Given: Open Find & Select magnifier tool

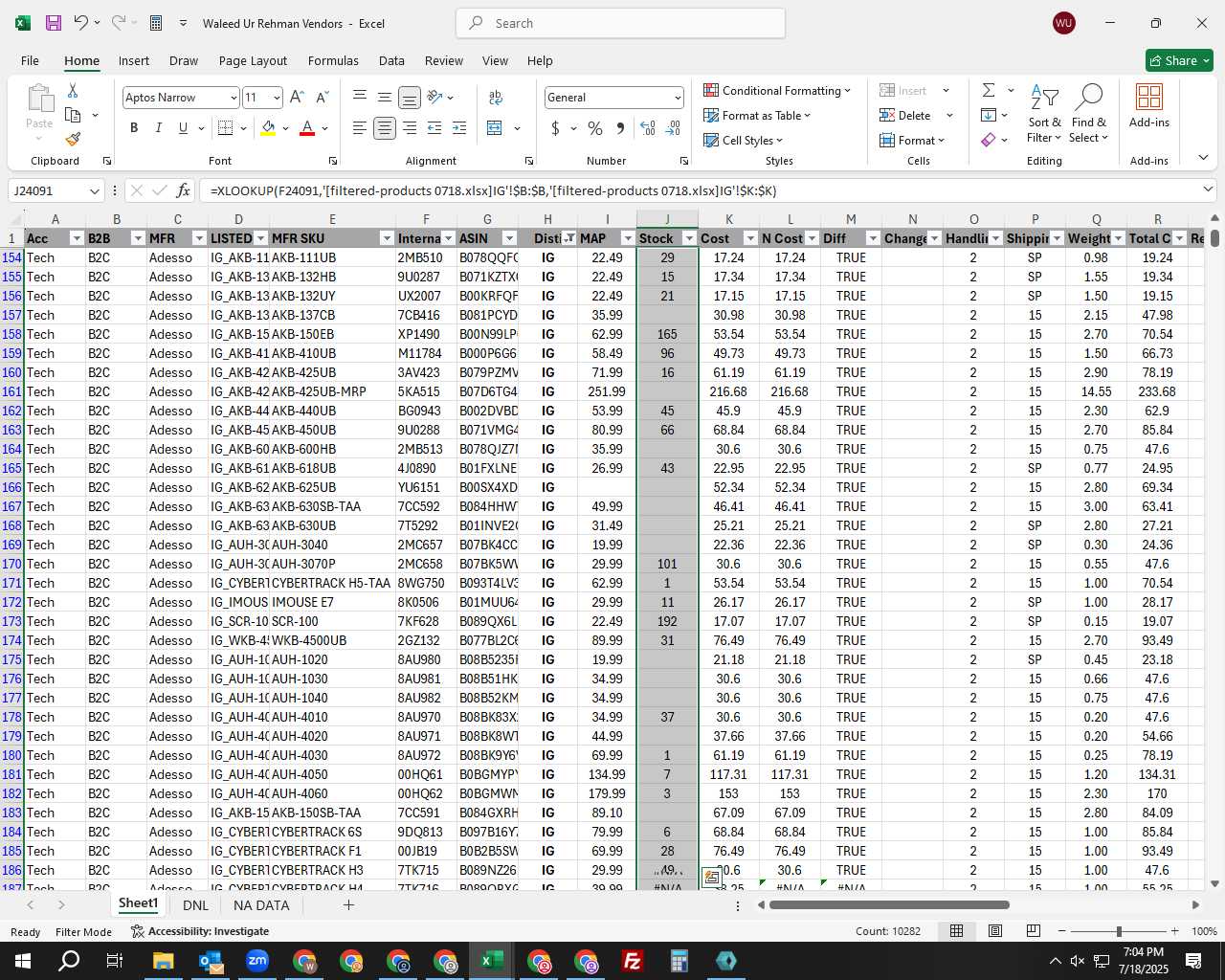Looking at the screenshot, I should [1089, 114].
